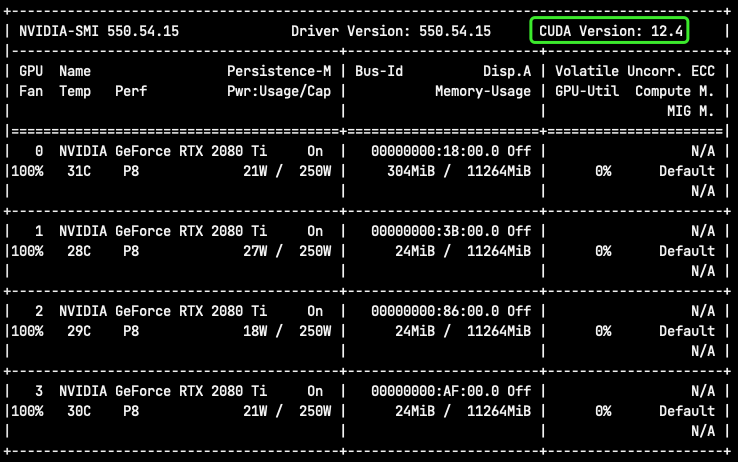Image resolution: width=738 pixels, height=462 pixels.
Task: Select the "24MiB" memory value for GPU 3
Action: click(415, 411)
